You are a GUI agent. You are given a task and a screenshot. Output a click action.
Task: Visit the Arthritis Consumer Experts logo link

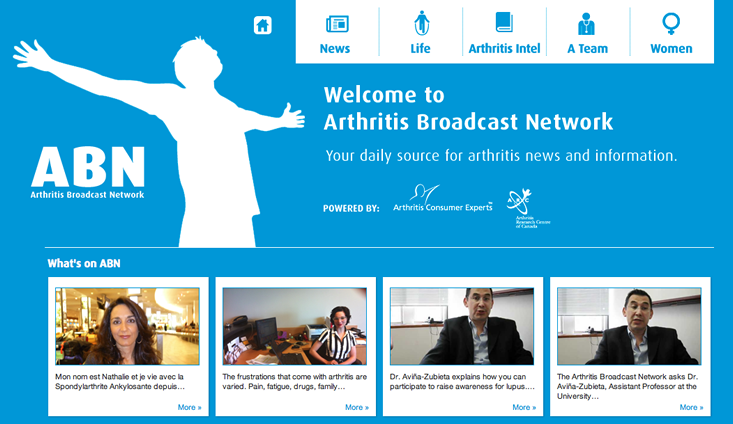[x=443, y=199]
